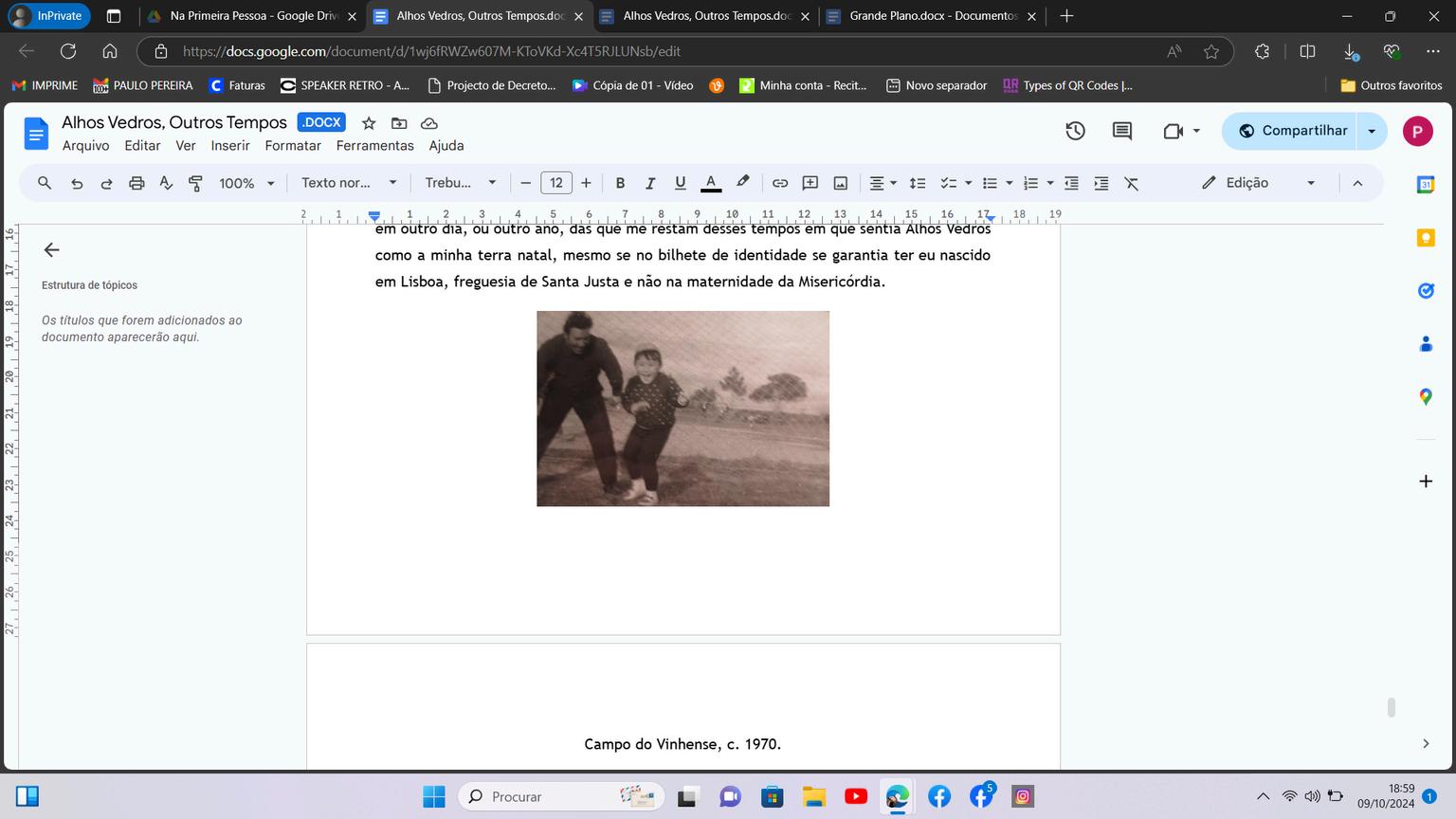Open the Inserir menu
The height and width of the screenshot is (819, 1456).
click(x=230, y=146)
